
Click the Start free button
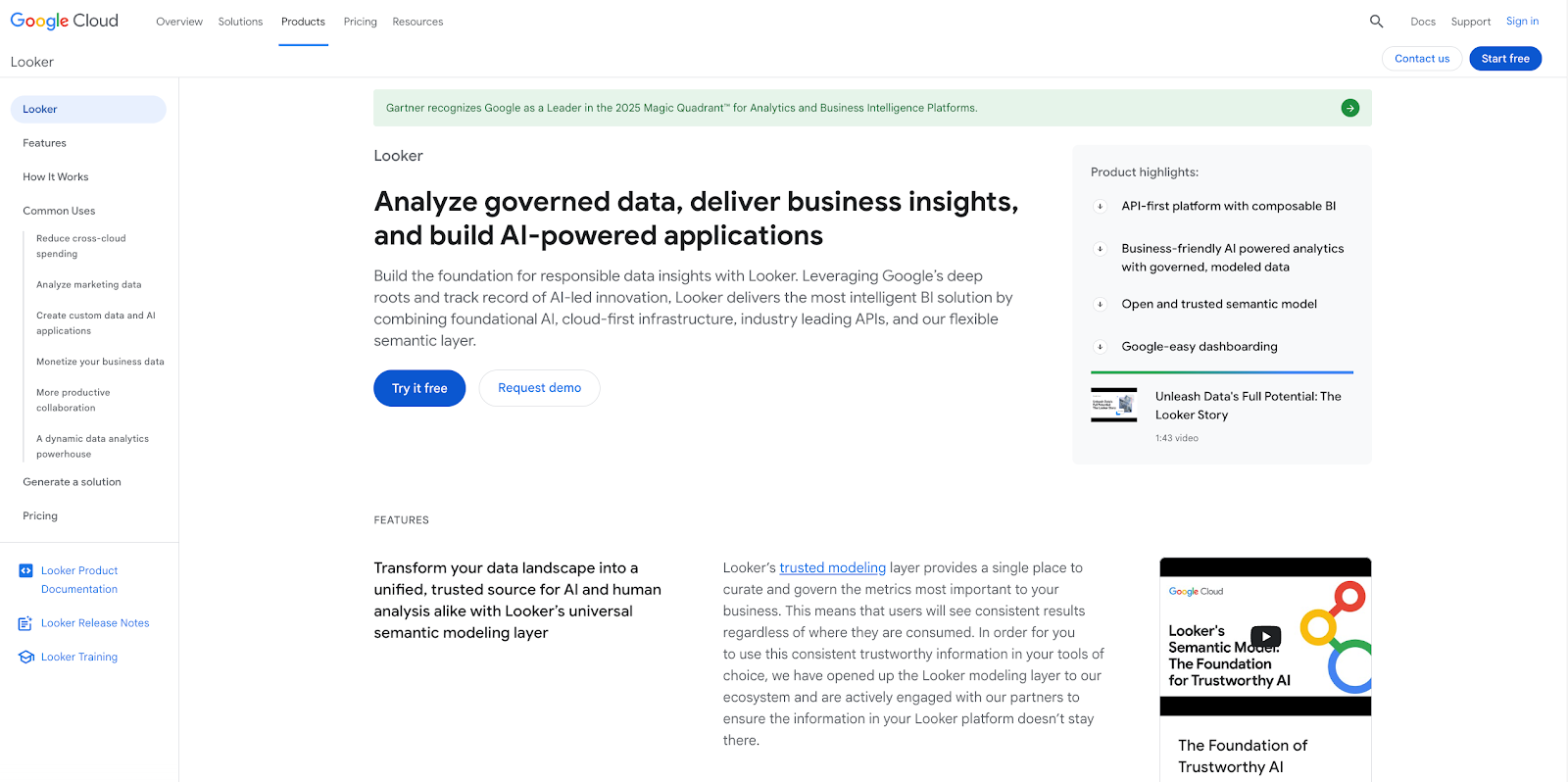(1504, 59)
